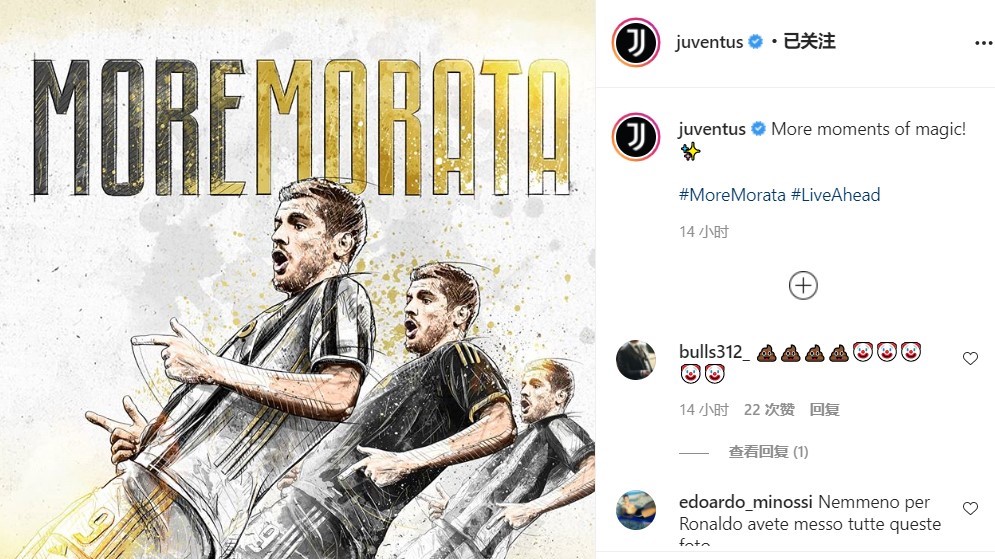Open bulls312_ profile picture
The height and width of the screenshot is (559, 995).
tap(636, 360)
